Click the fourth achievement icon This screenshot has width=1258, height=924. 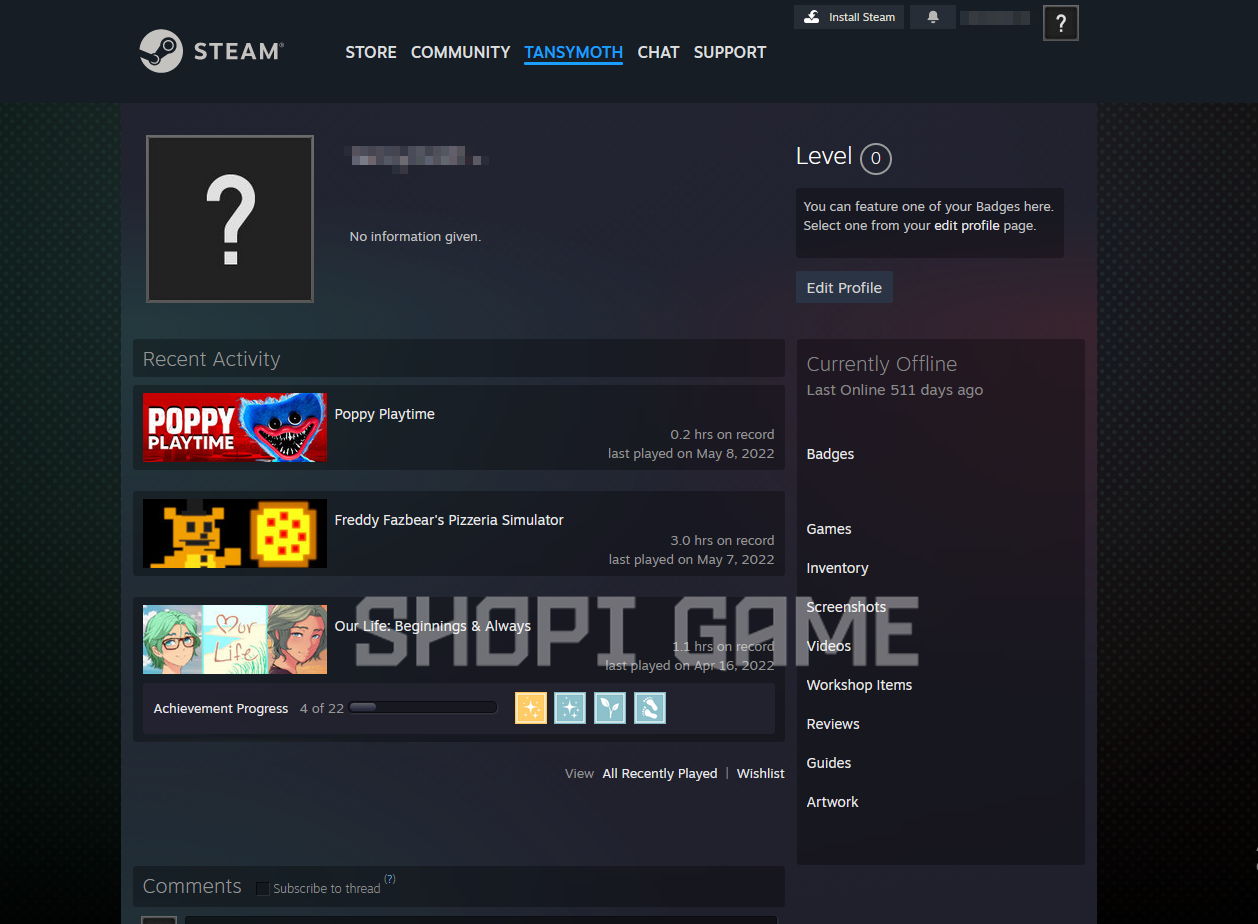(x=650, y=708)
